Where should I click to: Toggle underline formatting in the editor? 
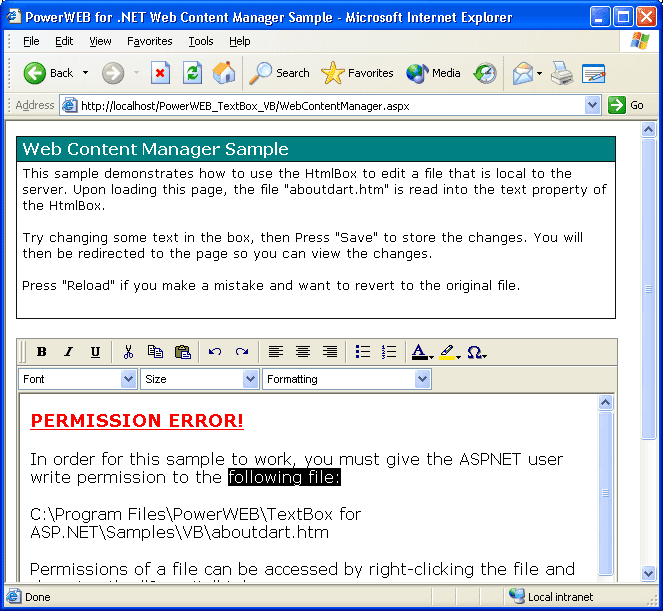click(96, 352)
